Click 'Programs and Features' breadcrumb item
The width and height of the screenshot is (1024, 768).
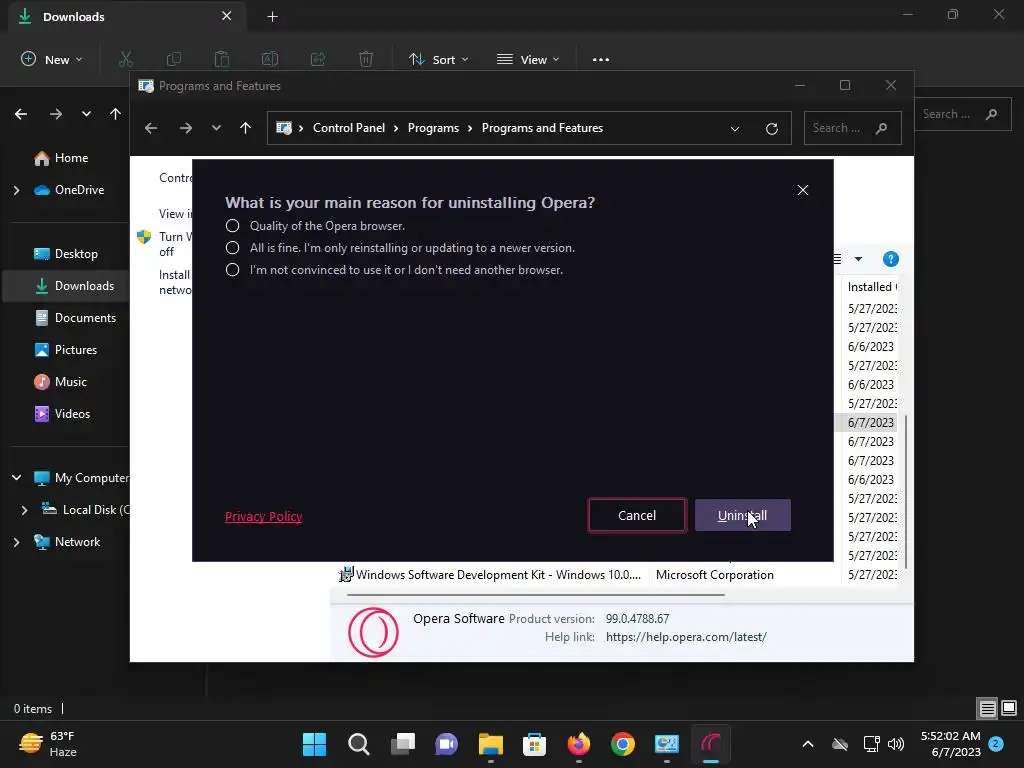click(x=542, y=128)
